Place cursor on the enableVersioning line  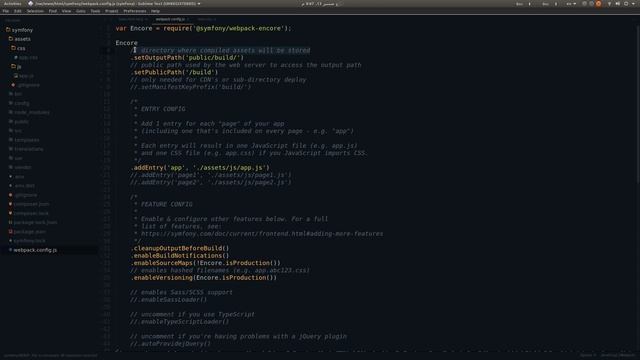pyautogui.click(x=204, y=278)
